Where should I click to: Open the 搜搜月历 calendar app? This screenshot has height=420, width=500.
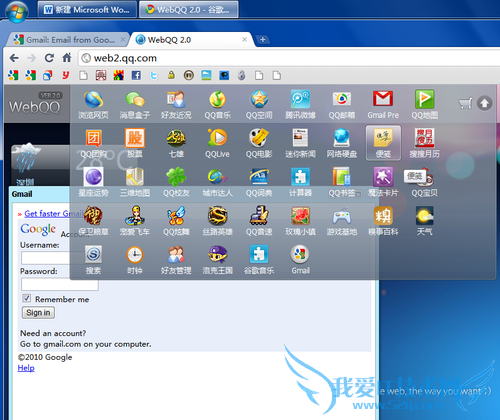click(424, 143)
